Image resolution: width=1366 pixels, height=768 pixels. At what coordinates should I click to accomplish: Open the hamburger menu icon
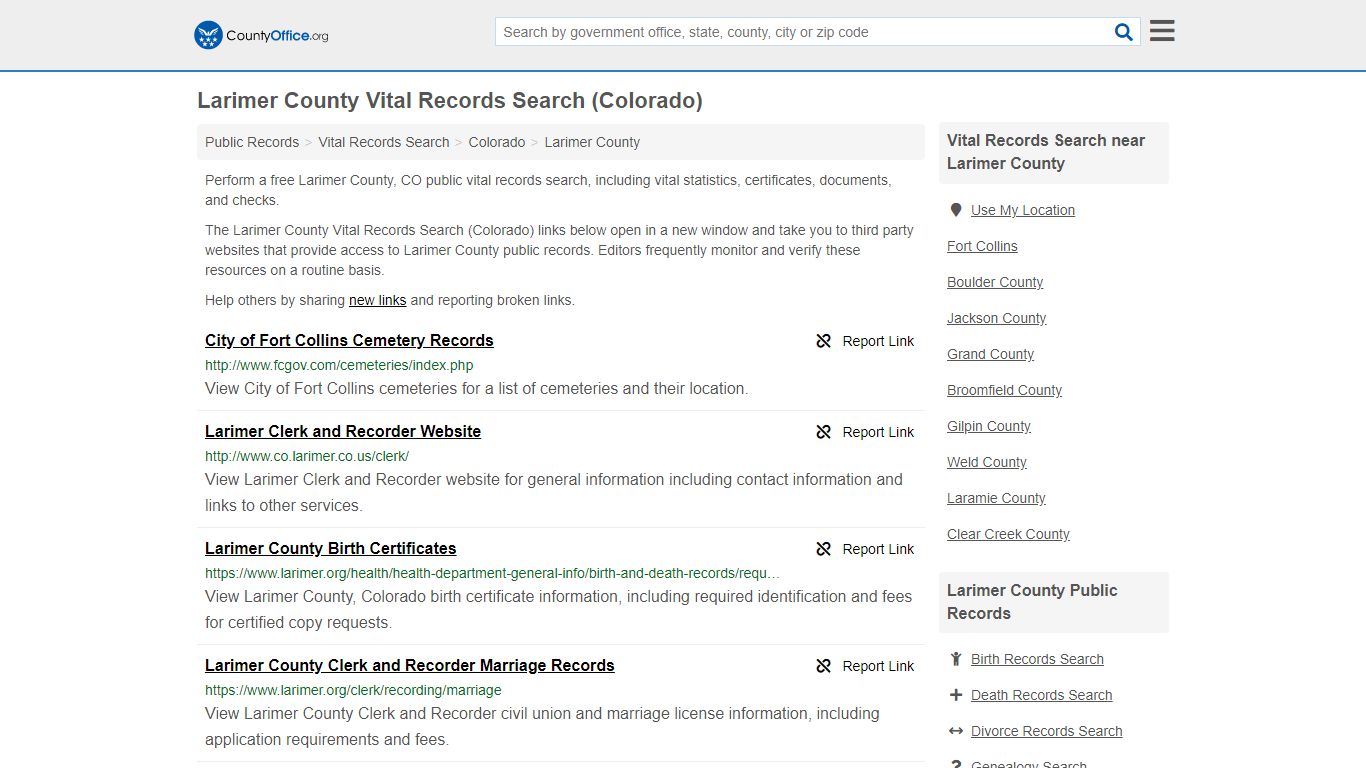[x=1162, y=31]
